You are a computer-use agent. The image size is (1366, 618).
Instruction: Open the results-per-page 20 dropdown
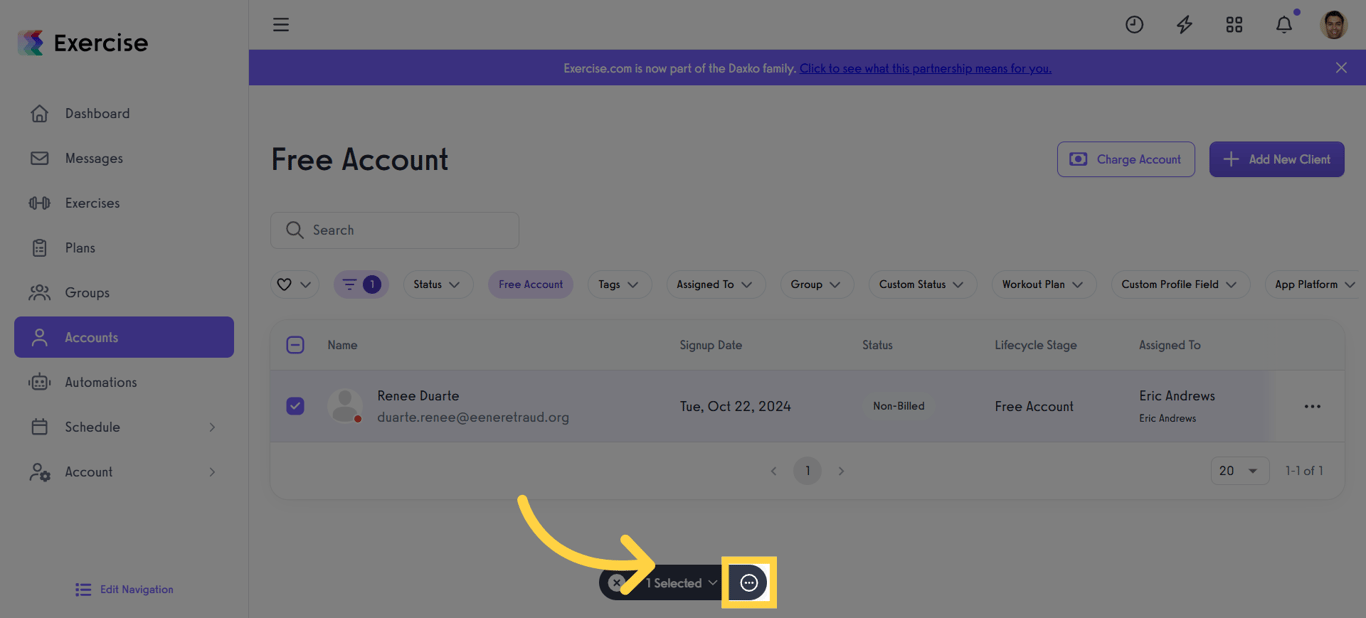click(x=1240, y=470)
